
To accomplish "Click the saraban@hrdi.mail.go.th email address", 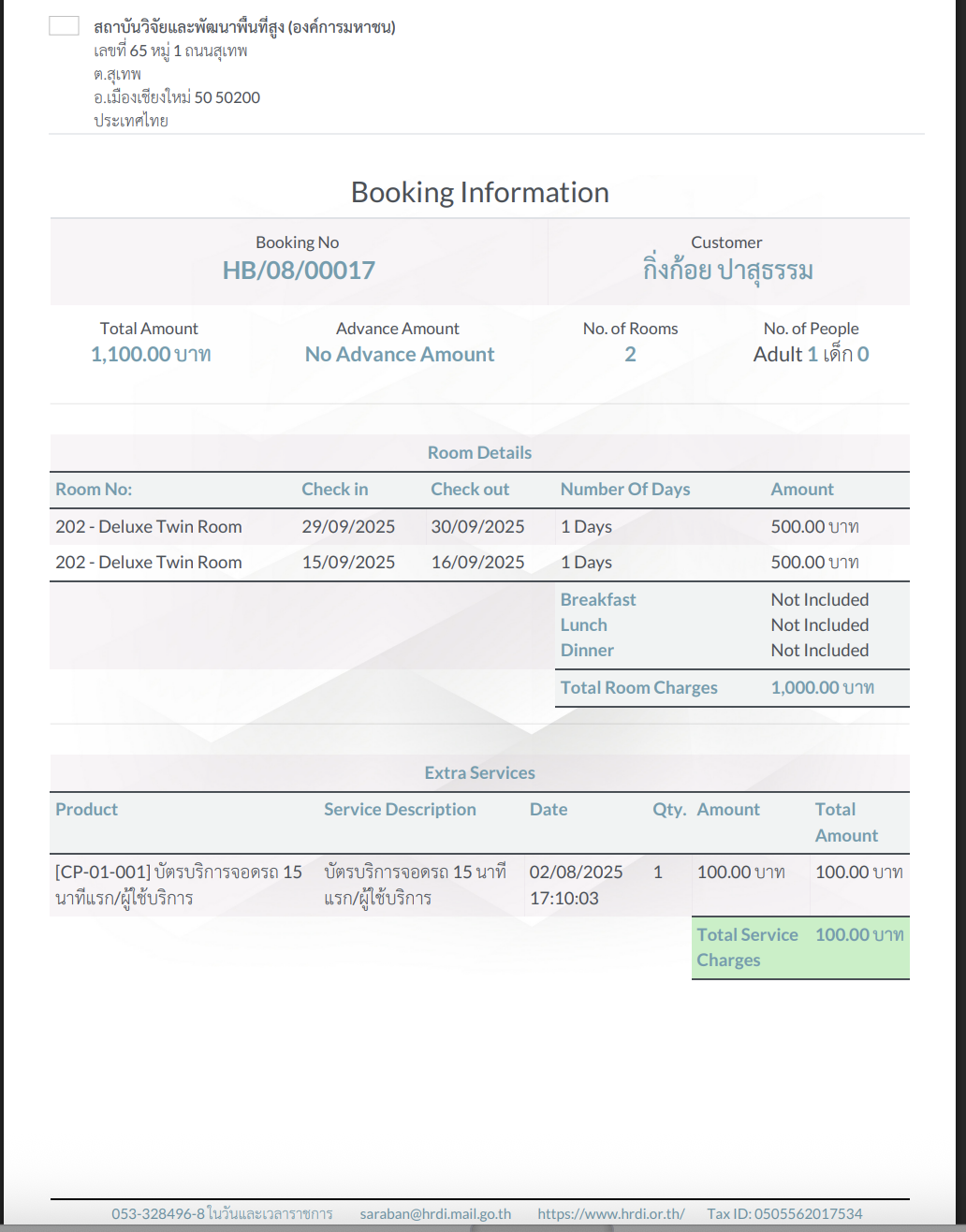I will pos(435,1213).
